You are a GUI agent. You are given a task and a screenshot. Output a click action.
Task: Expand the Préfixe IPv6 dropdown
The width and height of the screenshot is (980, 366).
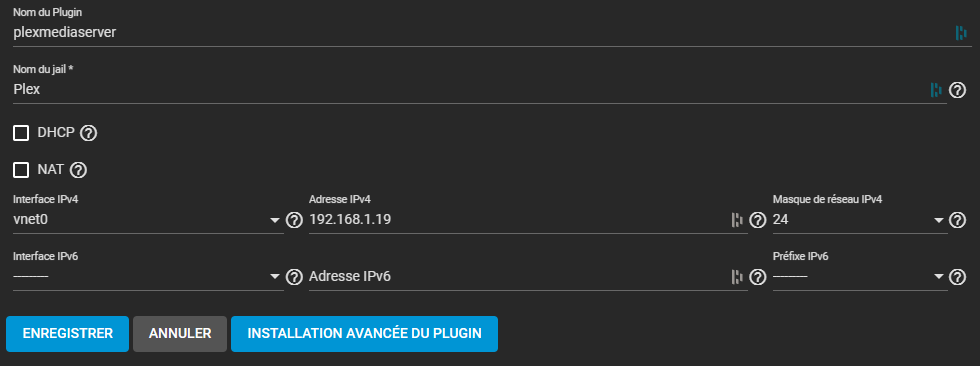[859, 277]
